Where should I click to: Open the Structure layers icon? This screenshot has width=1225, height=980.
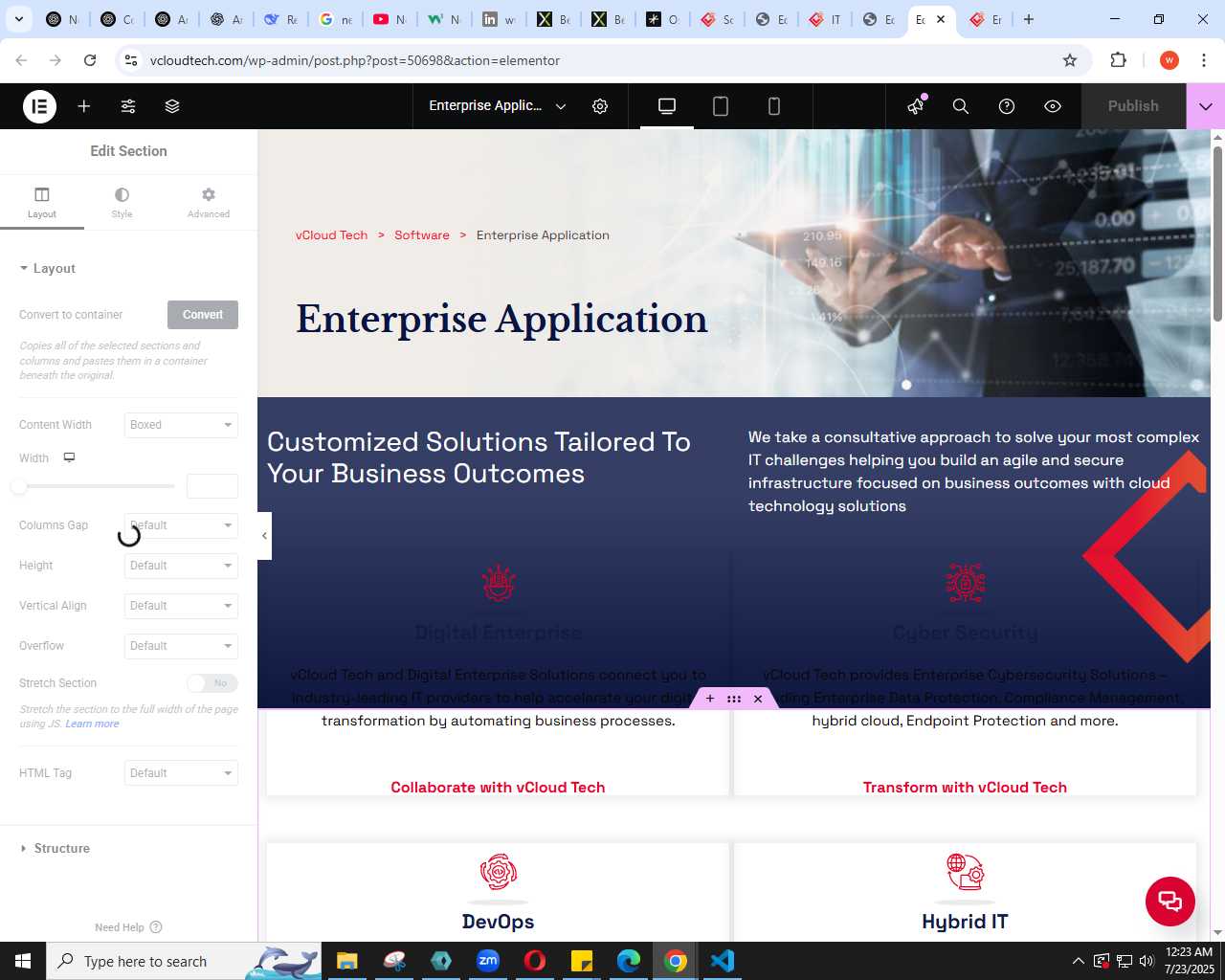(x=172, y=106)
